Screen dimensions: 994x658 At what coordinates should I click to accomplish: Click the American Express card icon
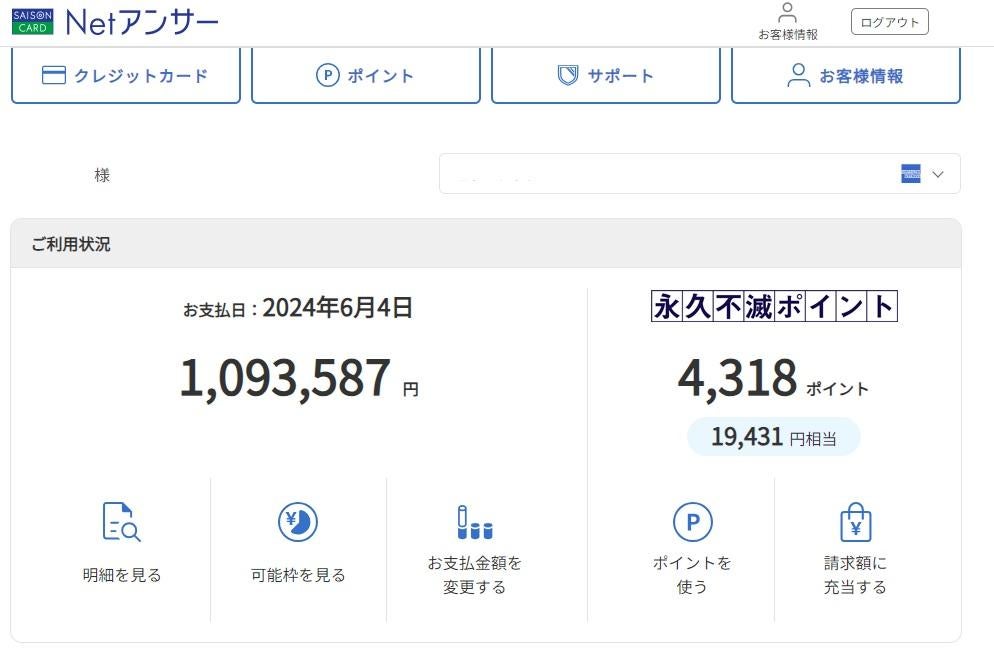(910, 174)
